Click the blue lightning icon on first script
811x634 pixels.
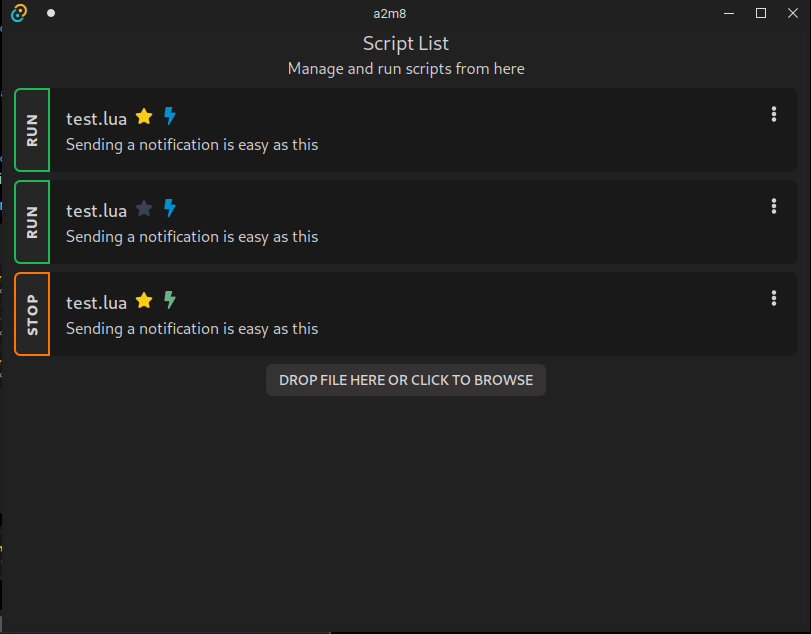pos(170,117)
